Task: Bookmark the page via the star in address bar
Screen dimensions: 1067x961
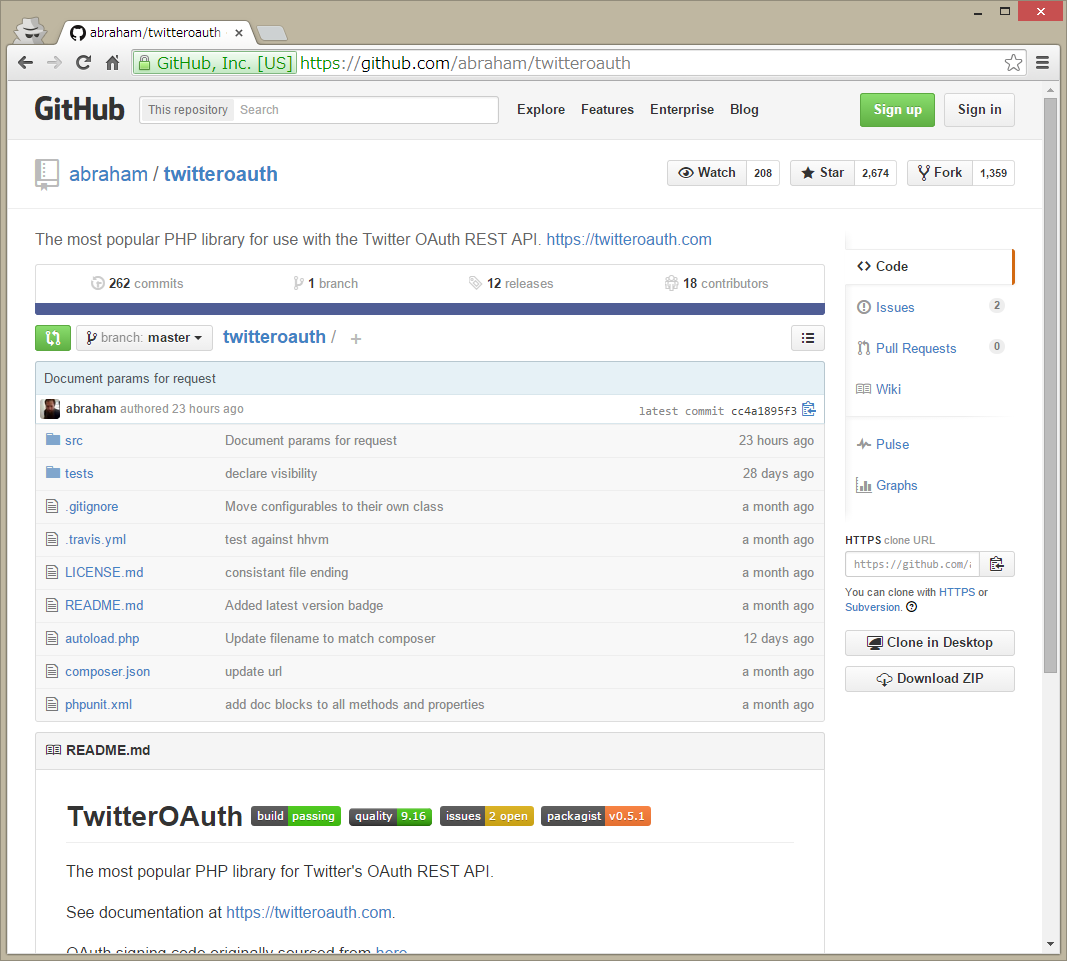Action: coord(1013,62)
